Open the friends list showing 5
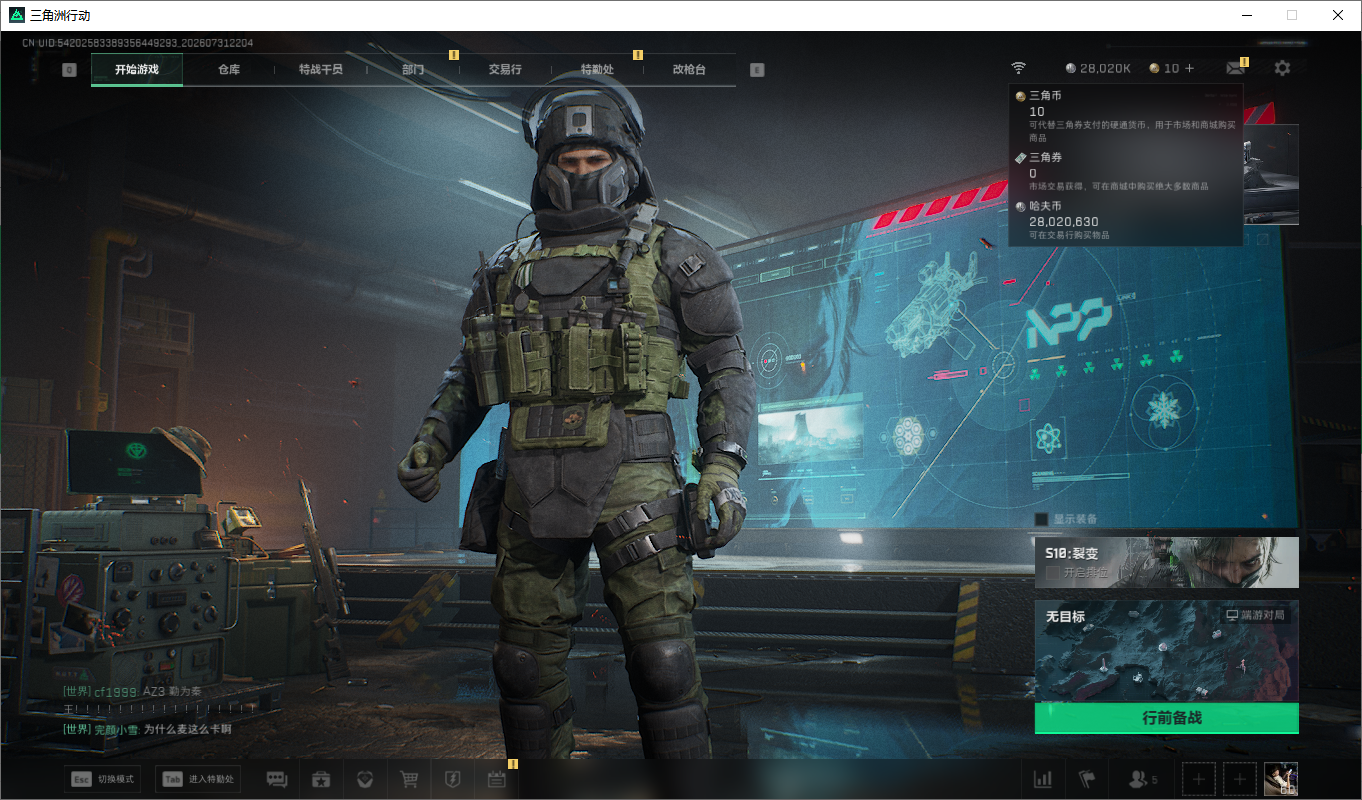The image size is (1362, 800). [x=1142, y=779]
